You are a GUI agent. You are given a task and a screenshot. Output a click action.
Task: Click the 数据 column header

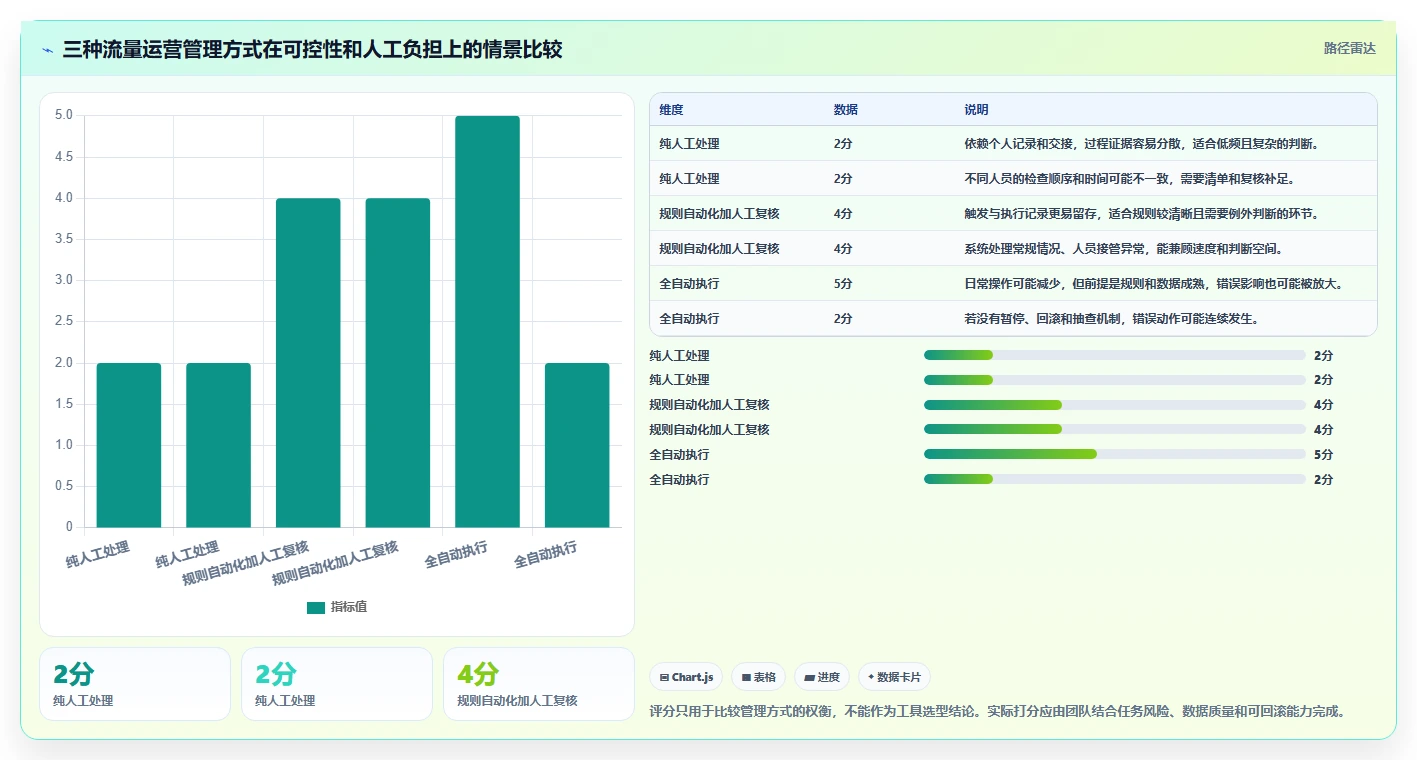846,110
